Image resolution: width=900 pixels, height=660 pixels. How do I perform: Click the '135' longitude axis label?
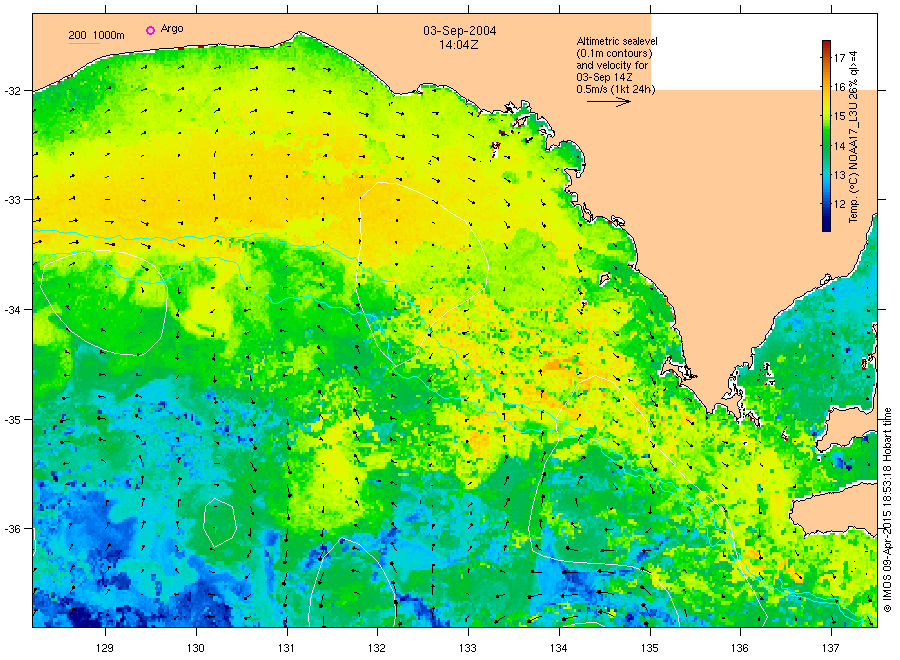tap(649, 648)
